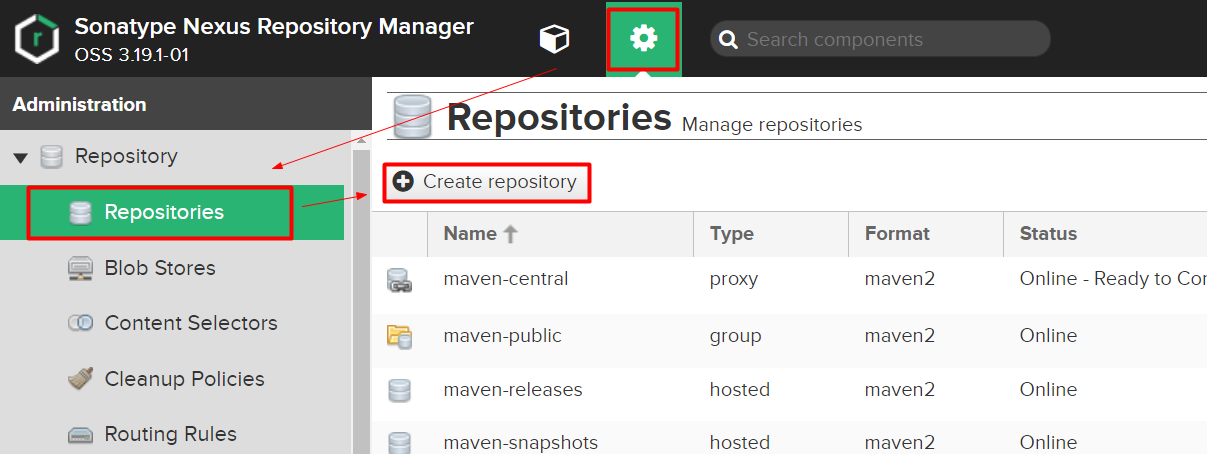This screenshot has width=1207, height=454.
Task: Click the plus icon on Create repository
Action: click(403, 182)
